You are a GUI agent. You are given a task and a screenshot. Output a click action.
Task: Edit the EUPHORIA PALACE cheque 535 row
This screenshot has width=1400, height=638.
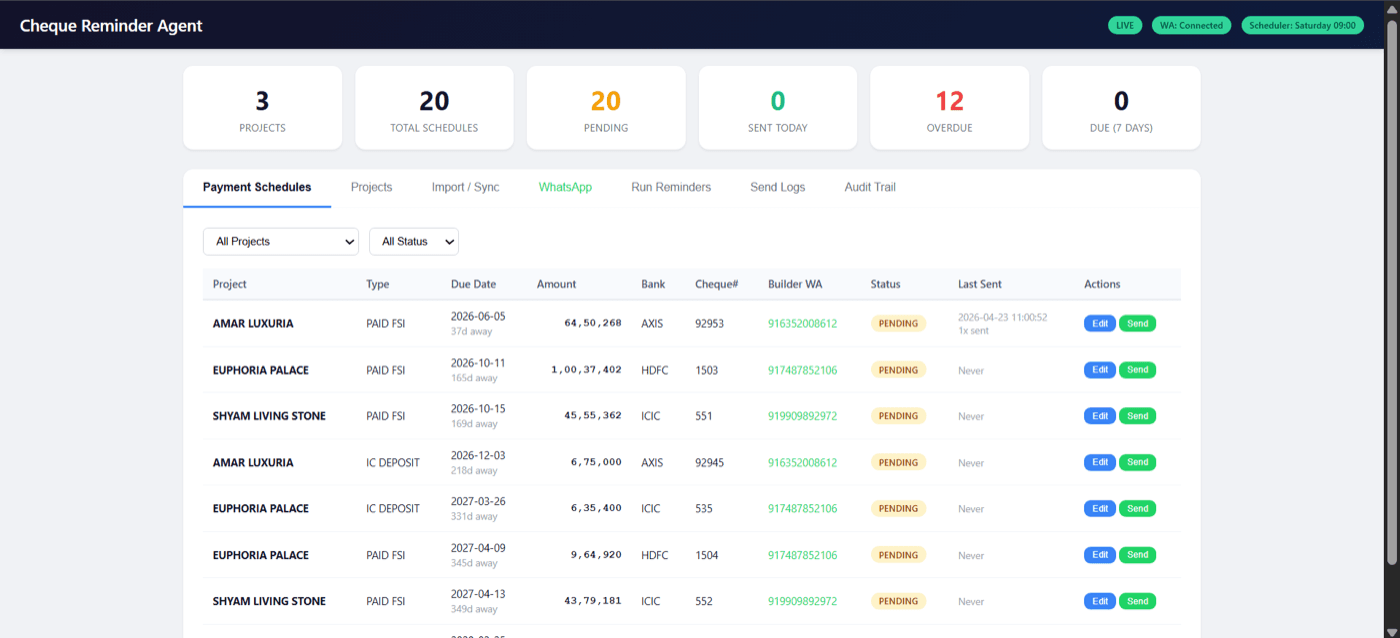pyautogui.click(x=1100, y=508)
